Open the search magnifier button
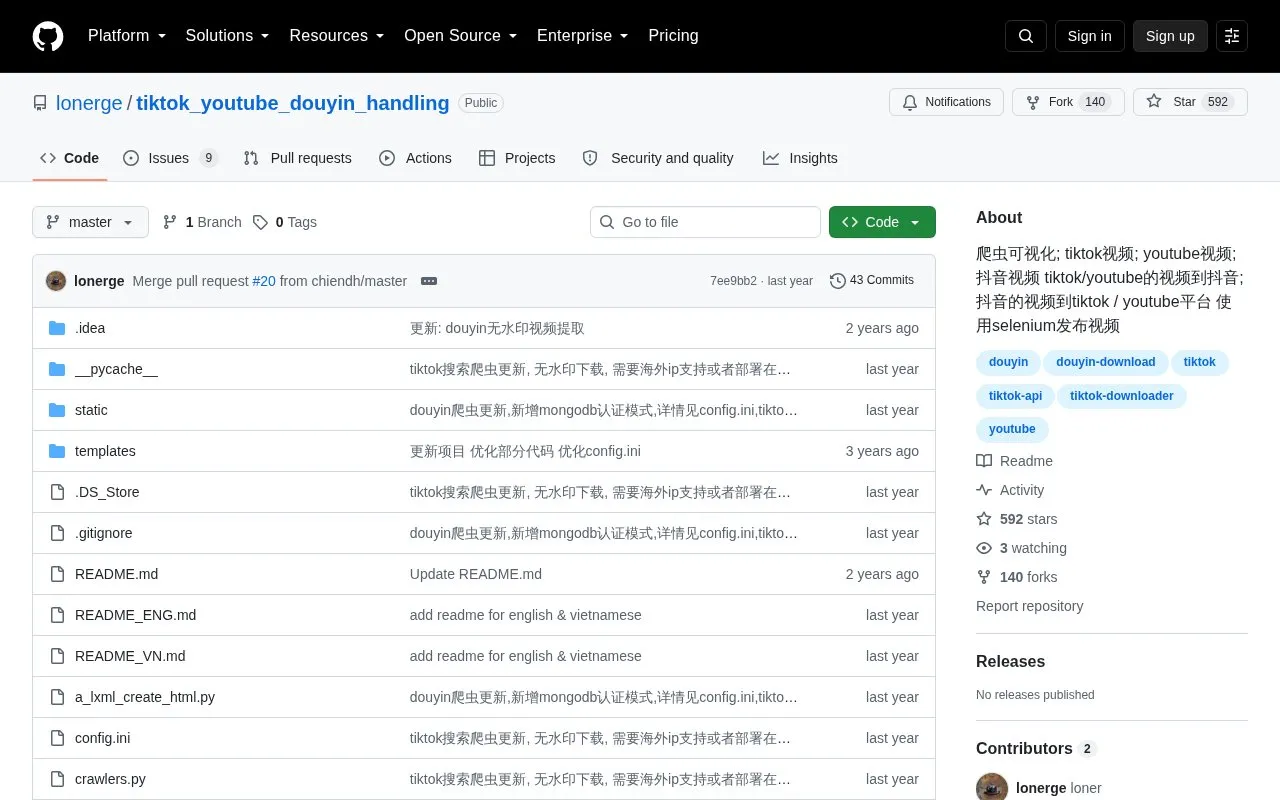Image resolution: width=1280 pixels, height=800 pixels. [x=1026, y=36]
